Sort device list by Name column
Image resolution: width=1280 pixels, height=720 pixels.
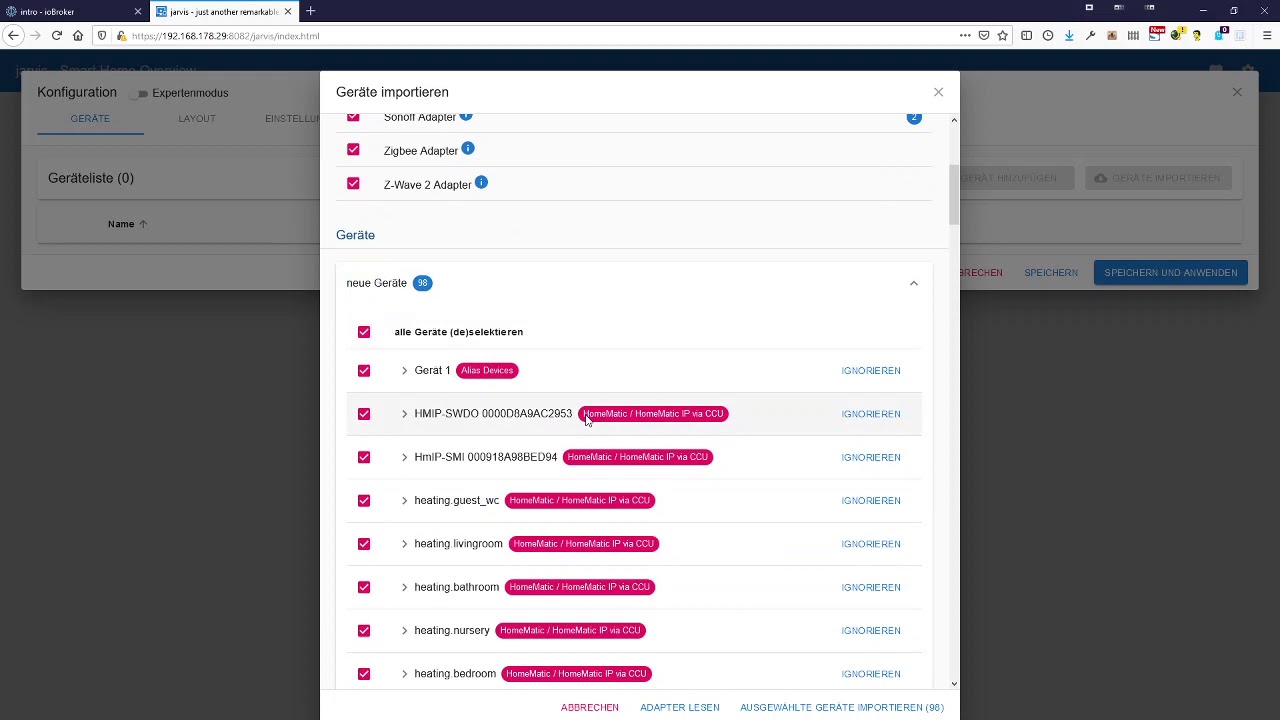[x=127, y=224]
